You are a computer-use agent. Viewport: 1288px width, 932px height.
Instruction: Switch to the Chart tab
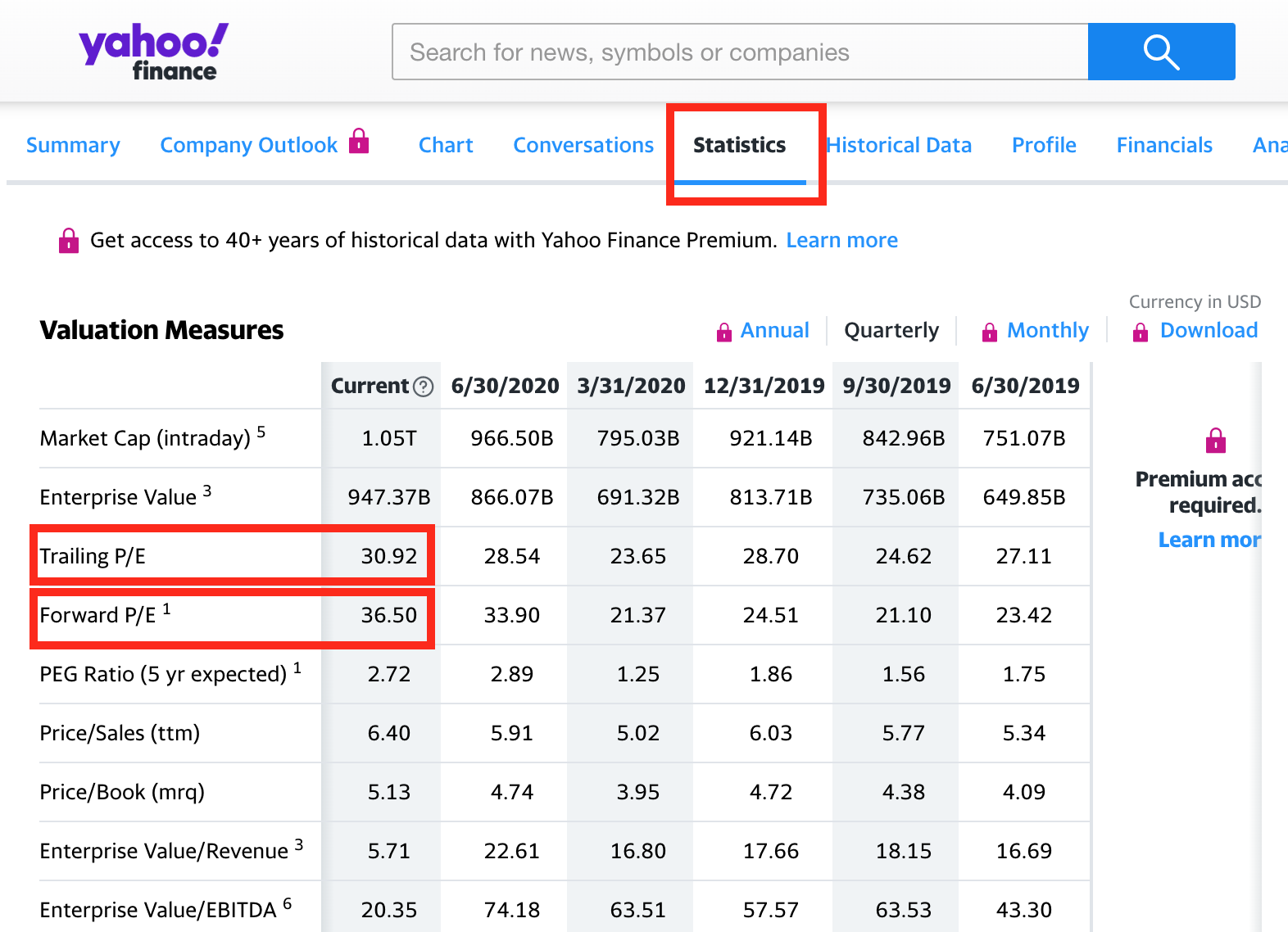[x=446, y=145]
